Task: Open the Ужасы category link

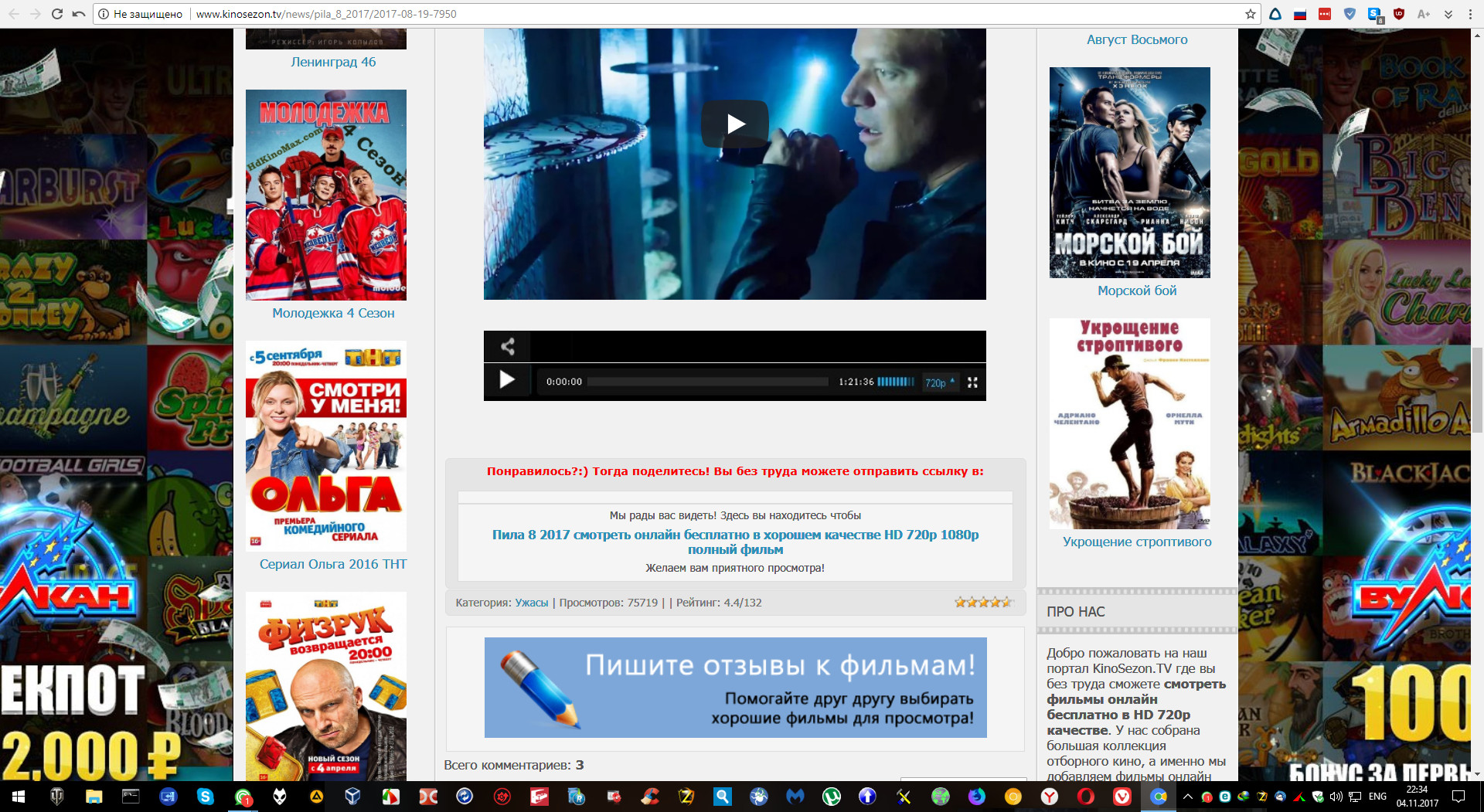Action: coord(532,603)
